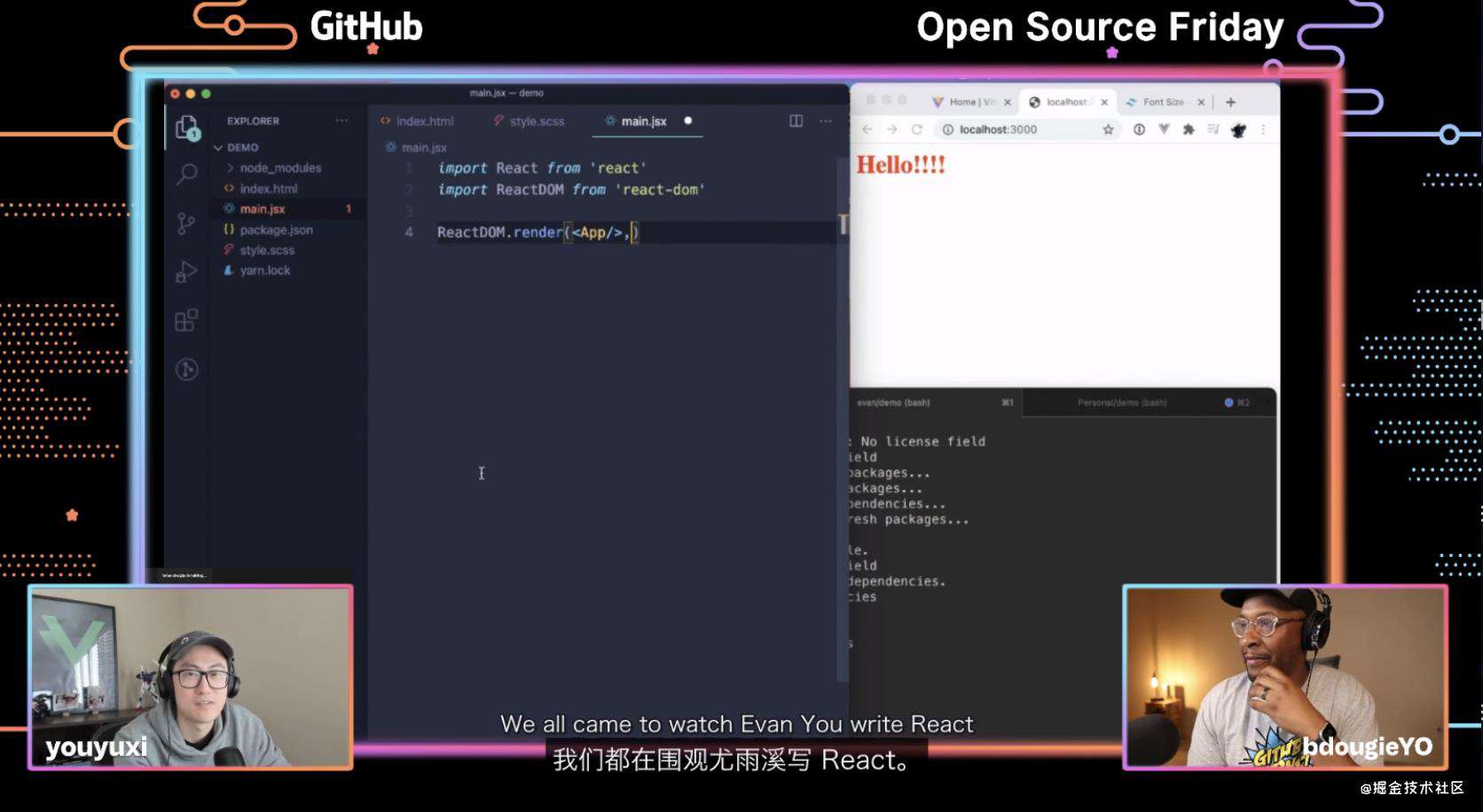Viewport: 1483px width, 812px height.
Task: Open the 1Password-style circle extension icon
Action: click(x=1139, y=129)
